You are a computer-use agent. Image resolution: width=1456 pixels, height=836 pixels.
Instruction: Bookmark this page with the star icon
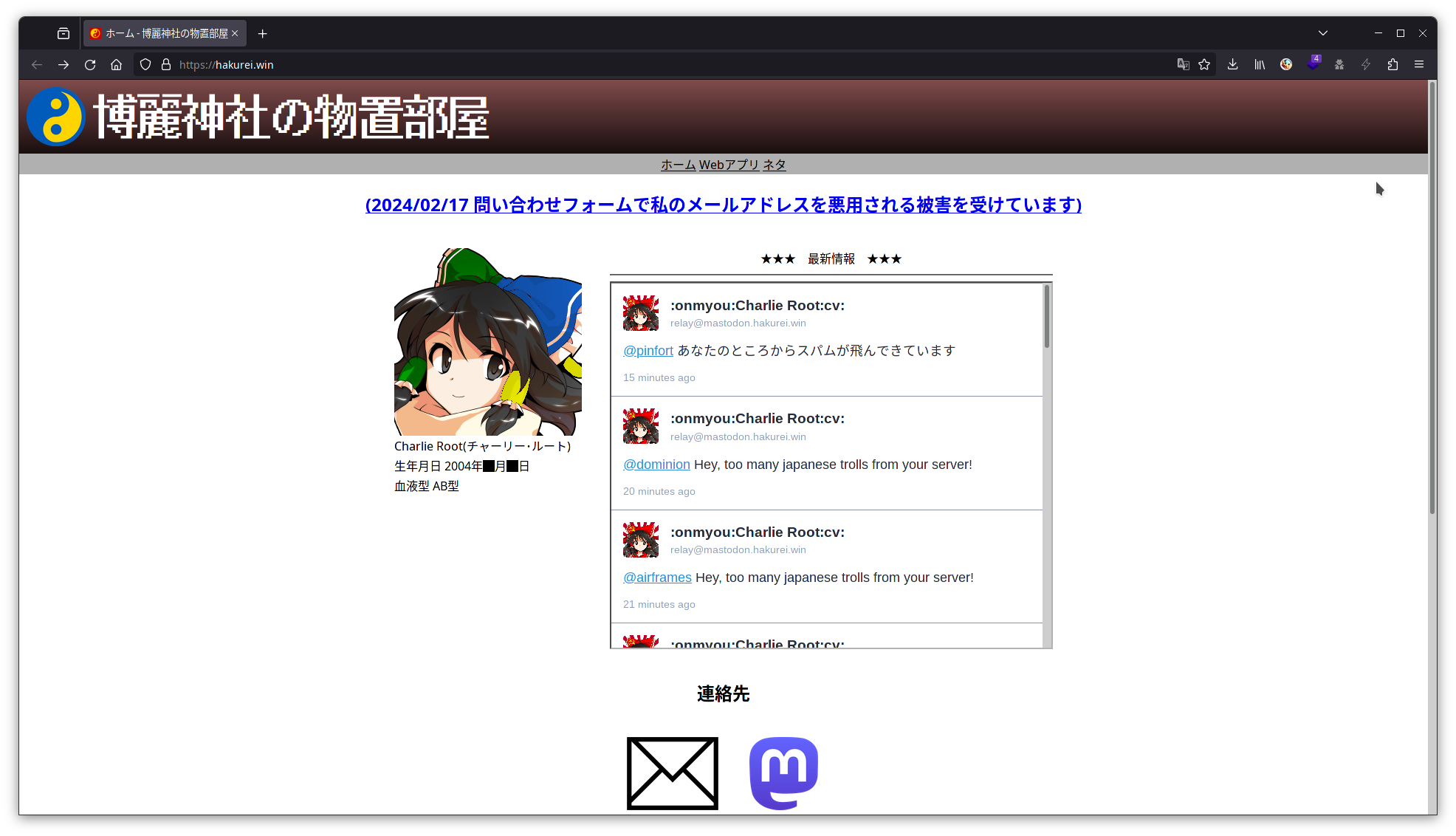pos(1204,64)
